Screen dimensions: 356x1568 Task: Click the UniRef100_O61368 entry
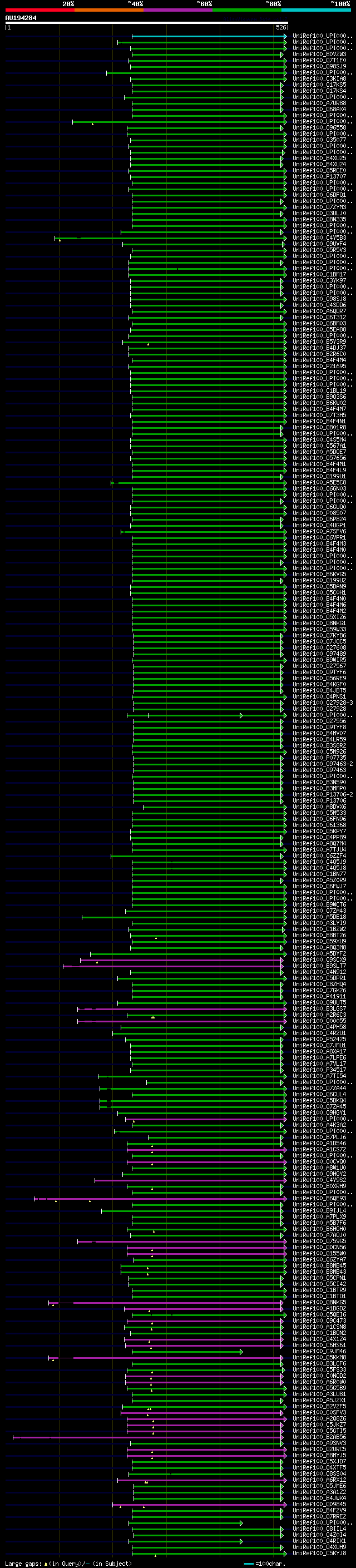click(319, 825)
